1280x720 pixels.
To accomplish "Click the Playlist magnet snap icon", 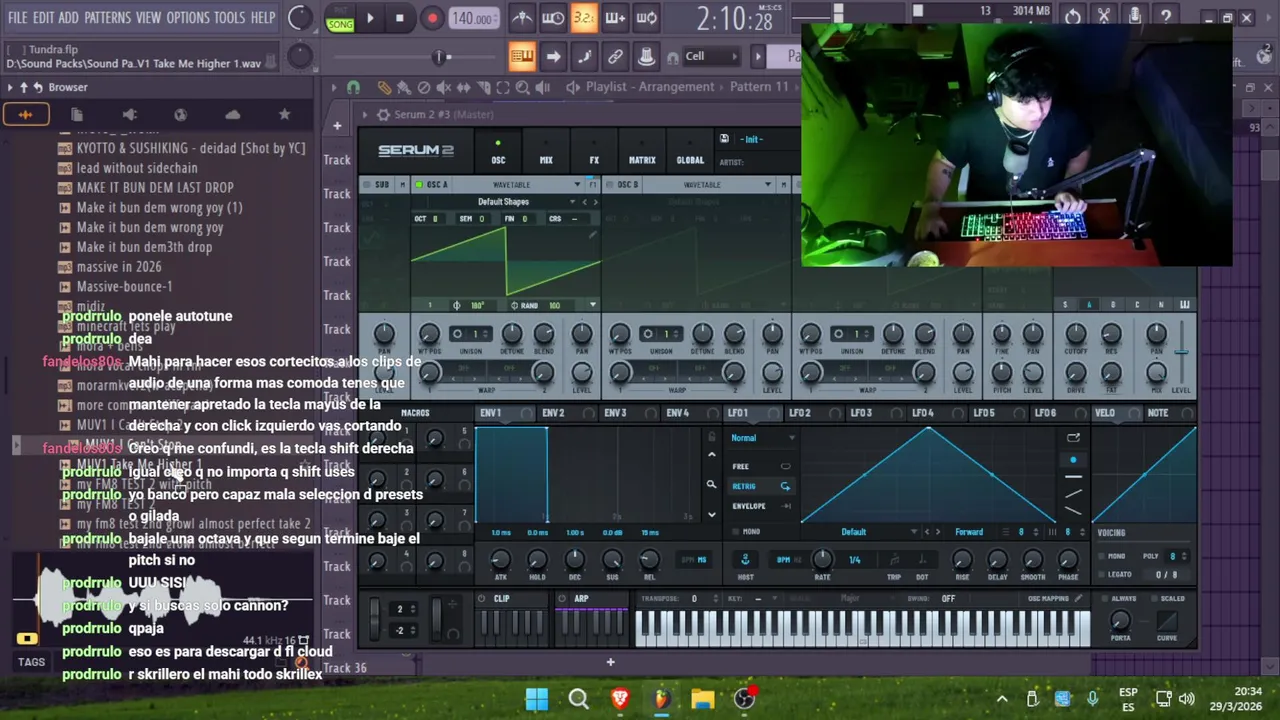I will click(x=353, y=88).
